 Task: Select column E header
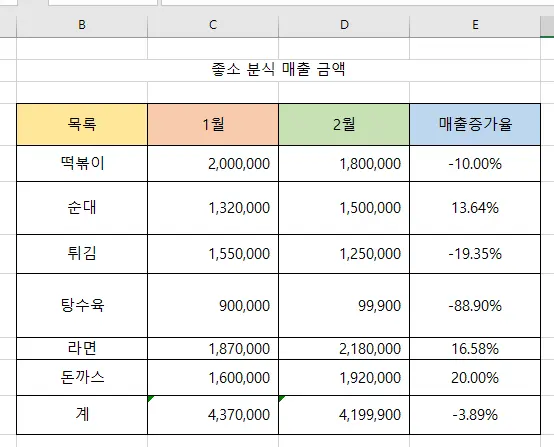coord(475,25)
